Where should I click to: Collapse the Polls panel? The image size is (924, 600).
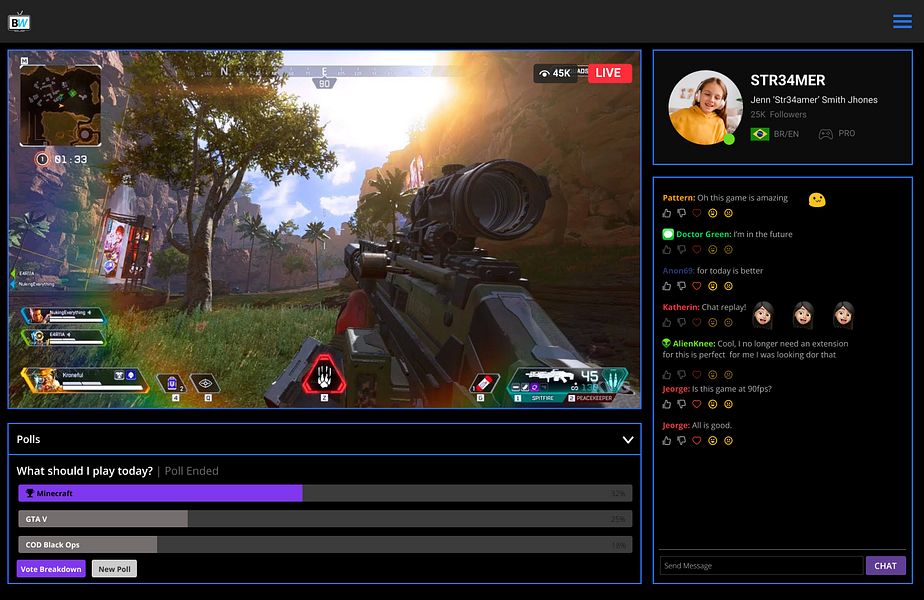pos(628,439)
